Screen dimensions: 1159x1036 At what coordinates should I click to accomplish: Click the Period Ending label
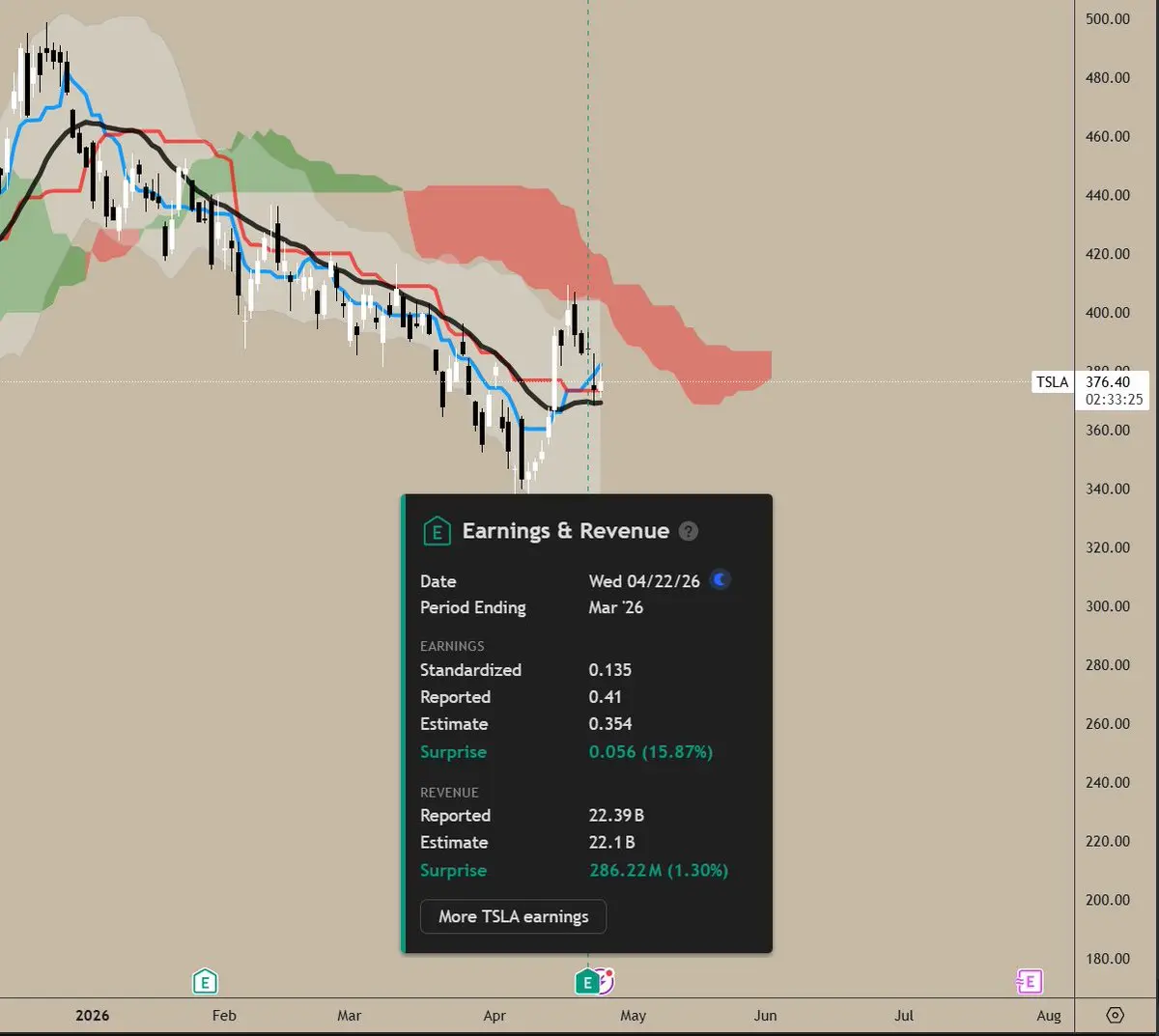pyautogui.click(x=473, y=607)
